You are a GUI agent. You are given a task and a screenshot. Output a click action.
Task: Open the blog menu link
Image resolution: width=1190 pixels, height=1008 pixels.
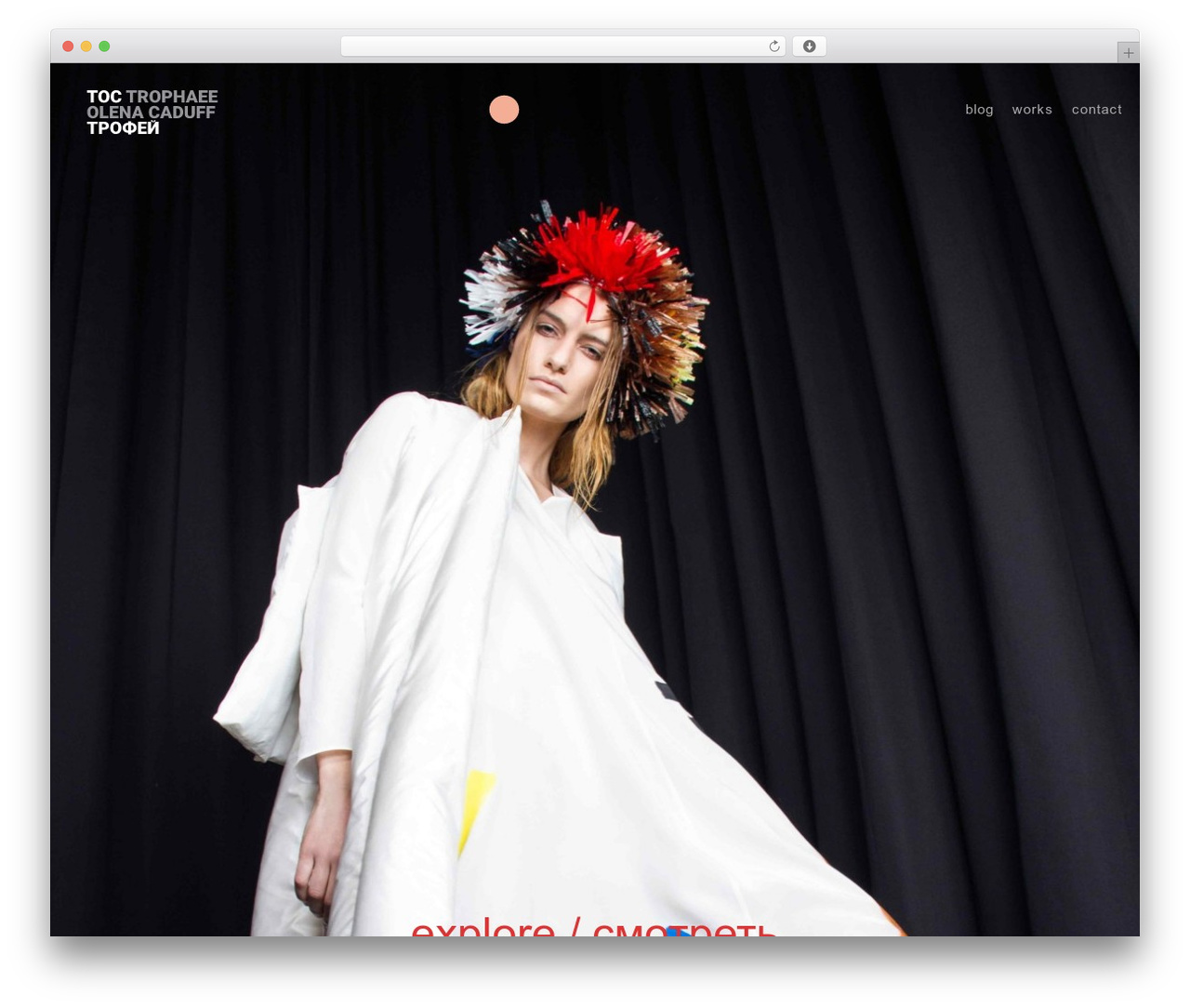tap(979, 110)
